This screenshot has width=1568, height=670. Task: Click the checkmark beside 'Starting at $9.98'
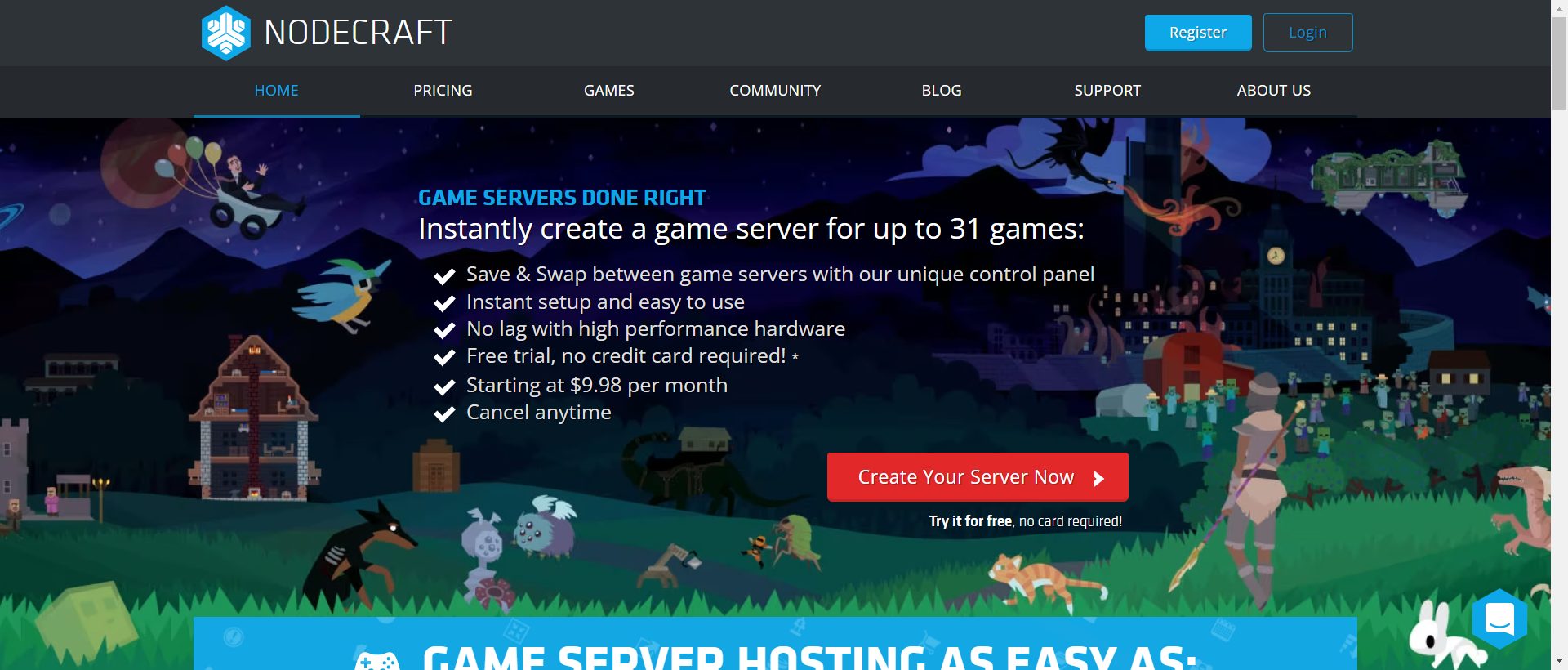(x=444, y=386)
